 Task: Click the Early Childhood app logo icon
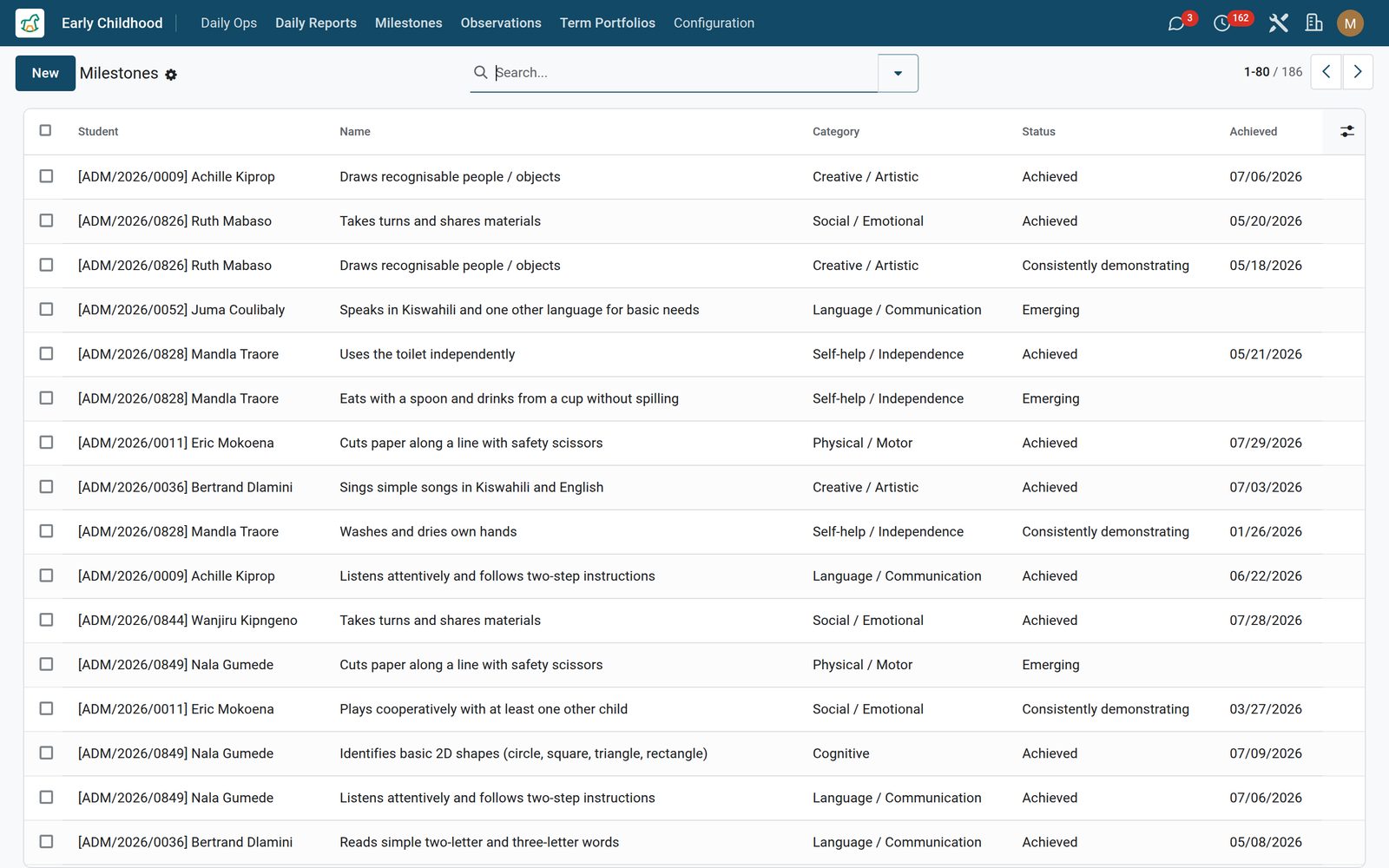point(30,23)
